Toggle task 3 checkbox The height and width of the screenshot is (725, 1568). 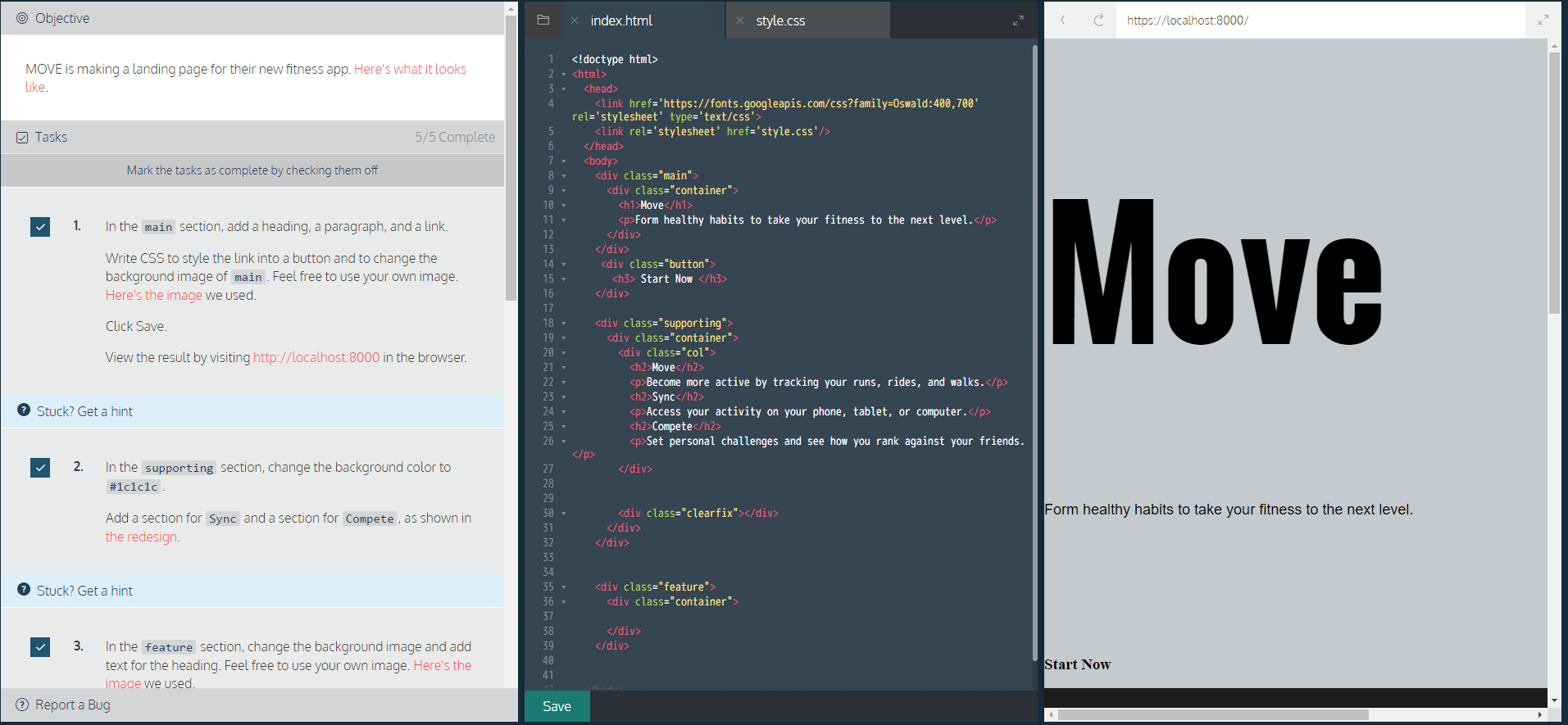pos(40,647)
